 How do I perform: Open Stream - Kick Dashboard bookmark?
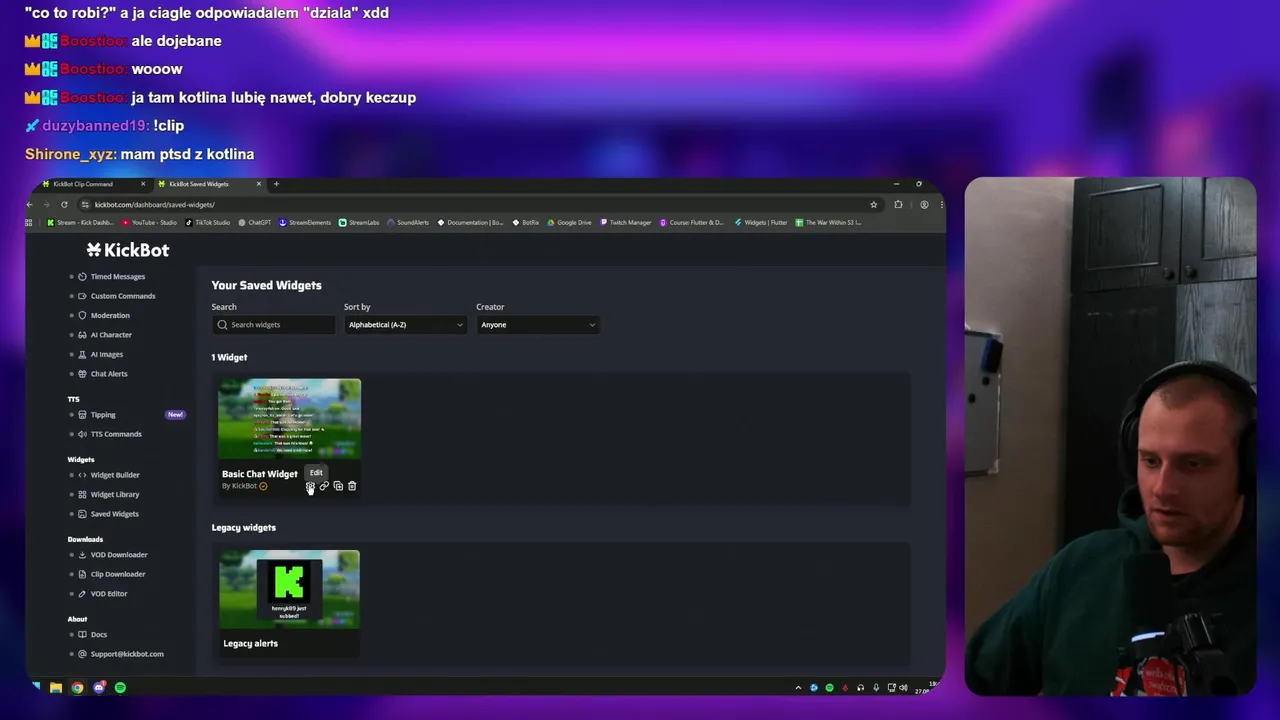(81, 223)
